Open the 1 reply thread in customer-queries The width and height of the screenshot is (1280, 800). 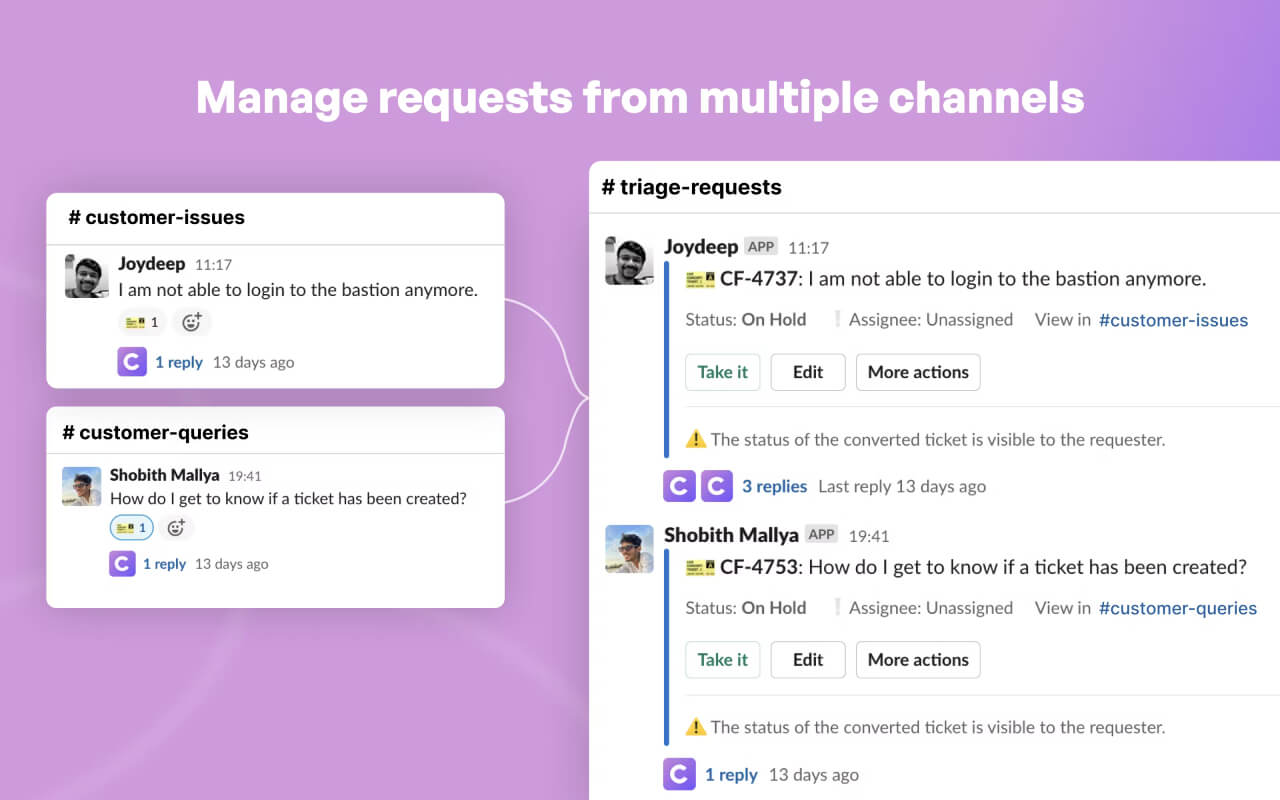pos(164,564)
